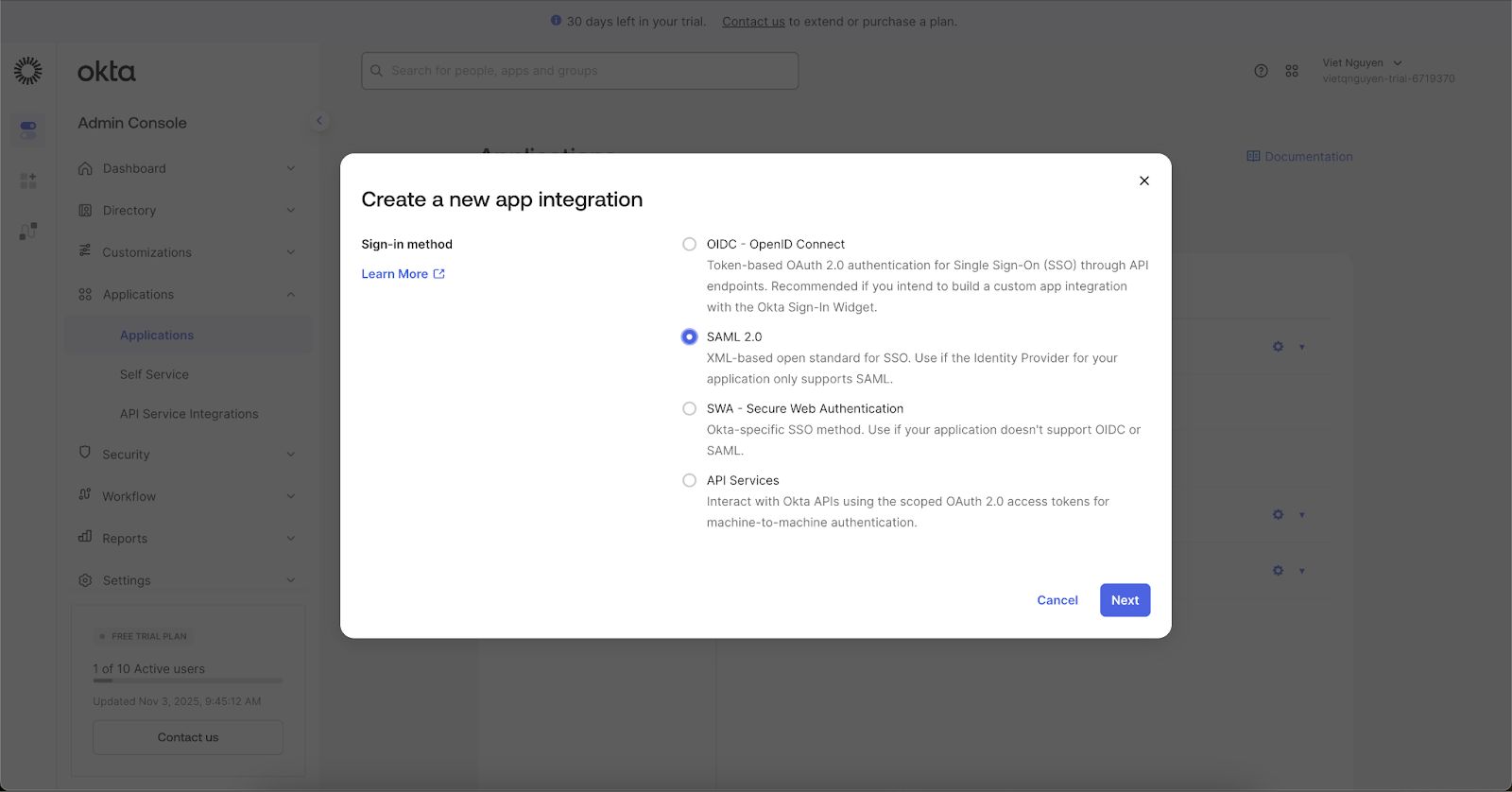Collapse the Applications menu chevron
The height and width of the screenshot is (792, 1512).
click(291, 295)
